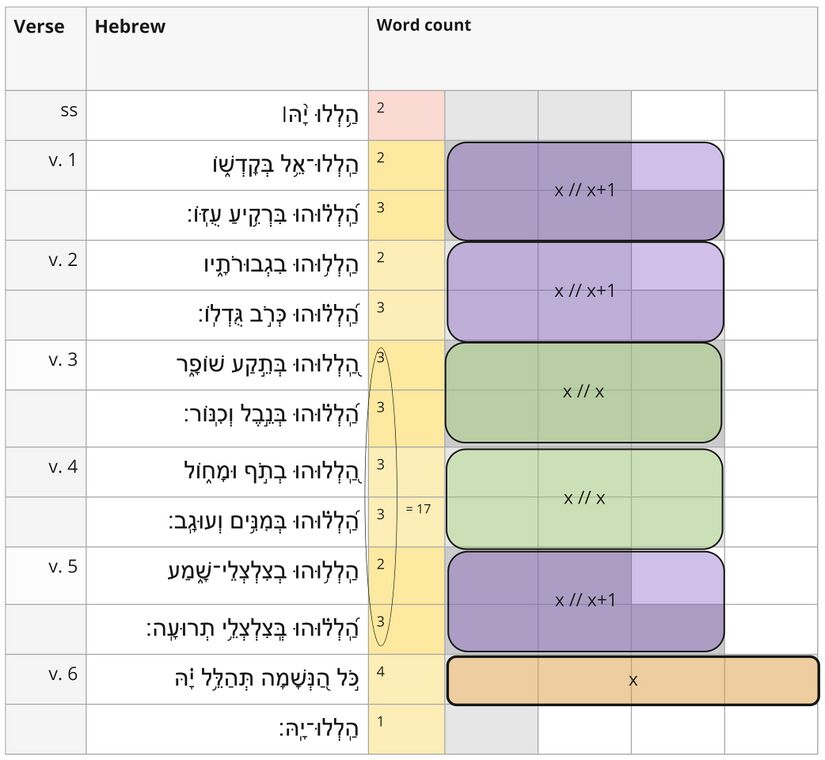
Task: Click the "Verse" column header
Action: [x=39, y=27]
